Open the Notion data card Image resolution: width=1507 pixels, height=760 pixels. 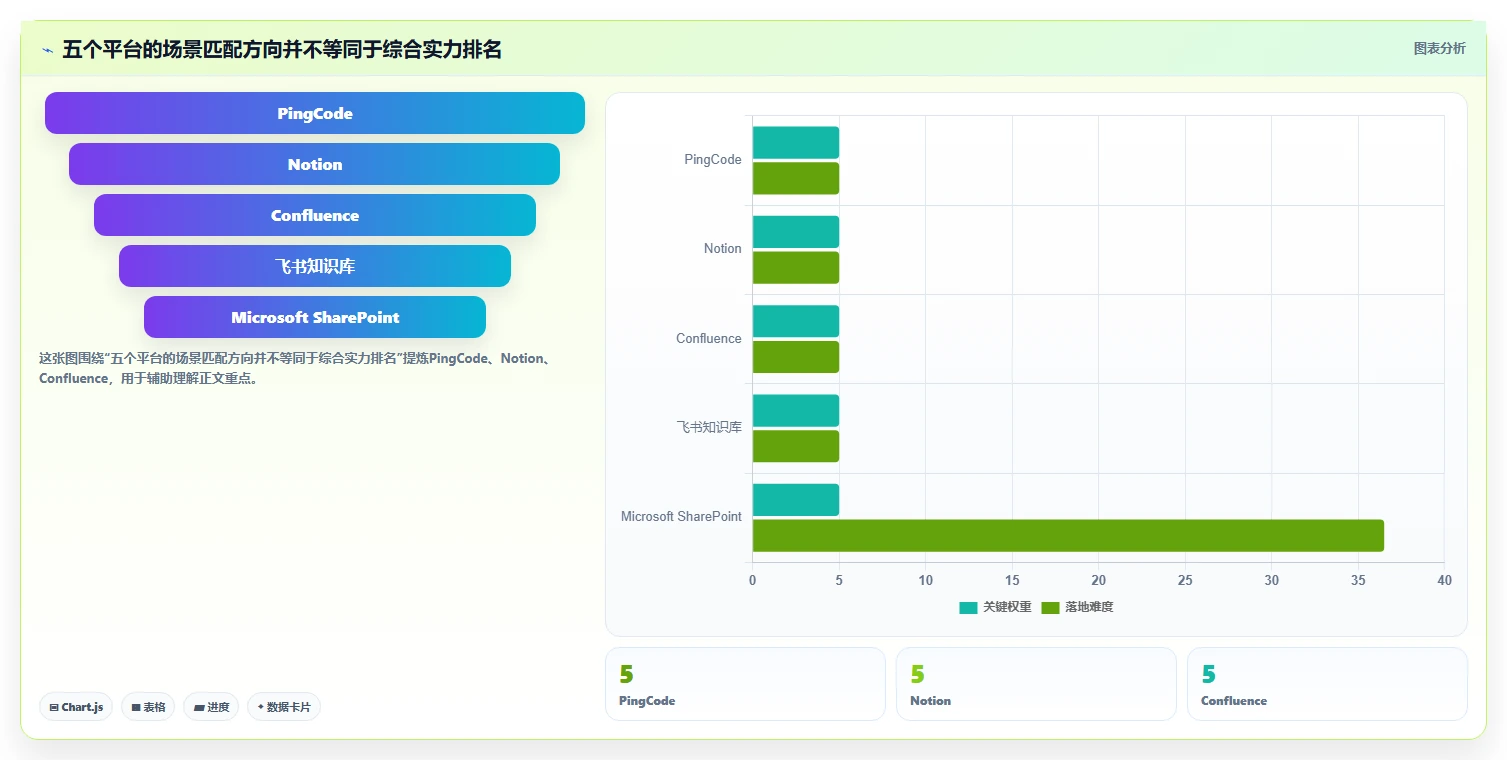(1036, 684)
